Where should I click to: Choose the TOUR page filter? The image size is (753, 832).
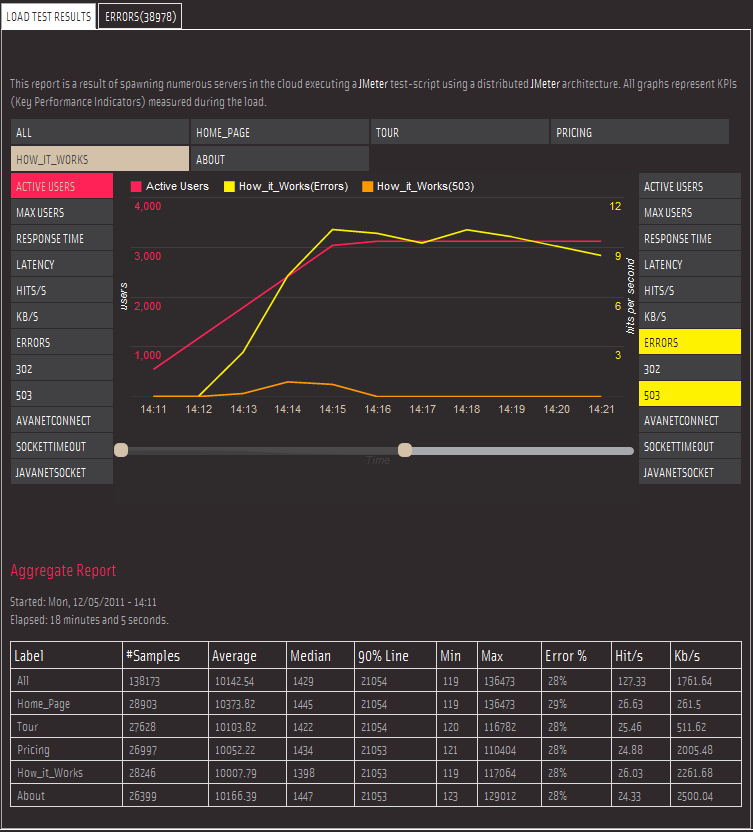[x=458, y=132]
